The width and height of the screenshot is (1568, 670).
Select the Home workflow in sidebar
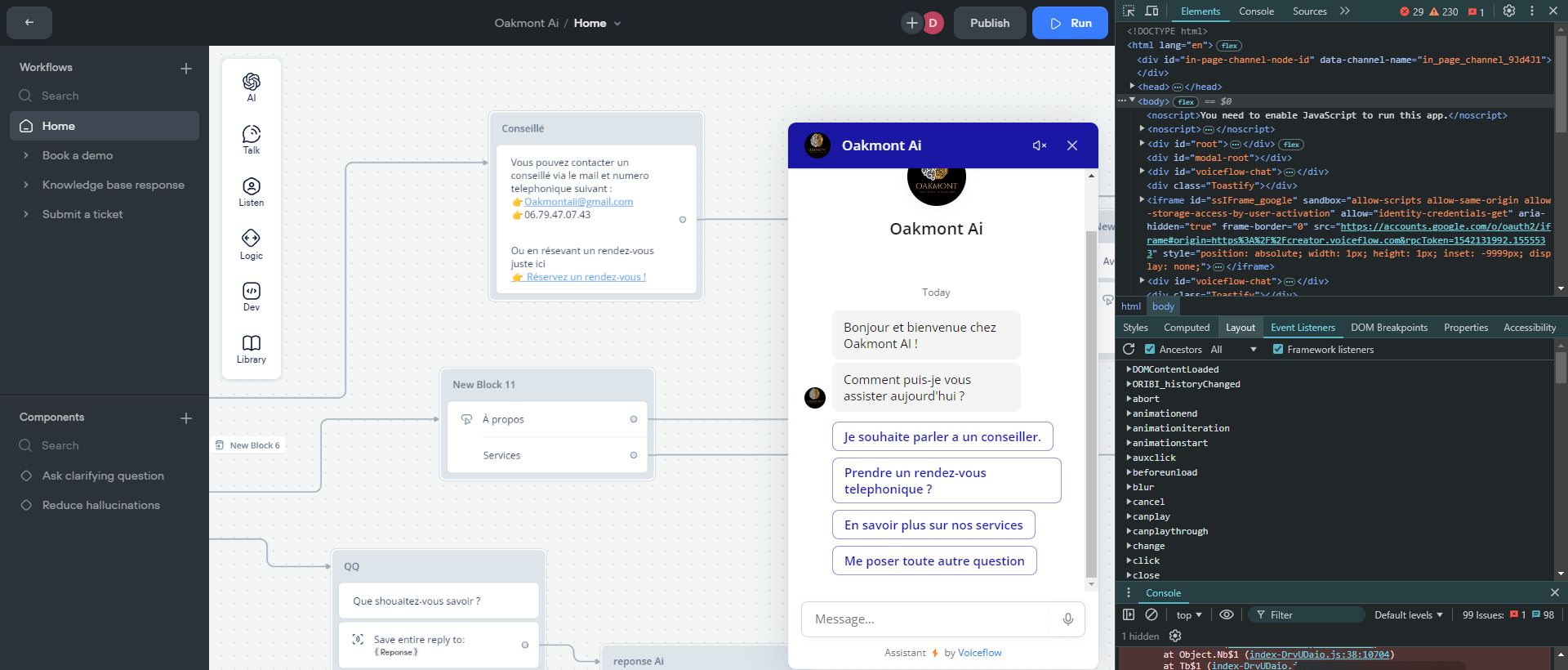[105, 126]
